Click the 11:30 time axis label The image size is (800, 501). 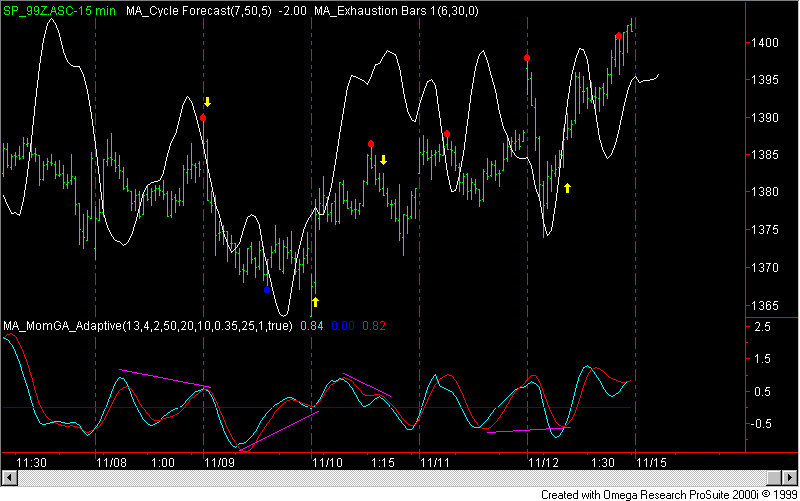(x=32, y=463)
